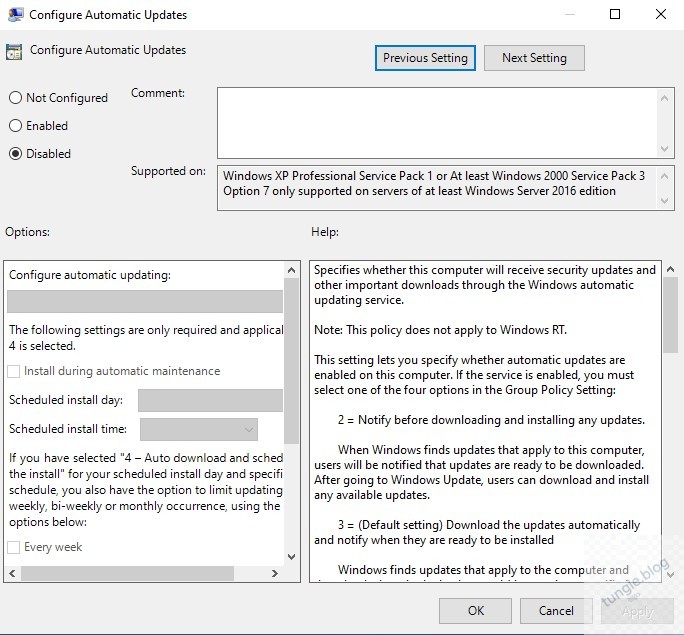Image resolution: width=684 pixels, height=635 pixels.
Task: Click the 'Options:' label
Action: [27, 232]
